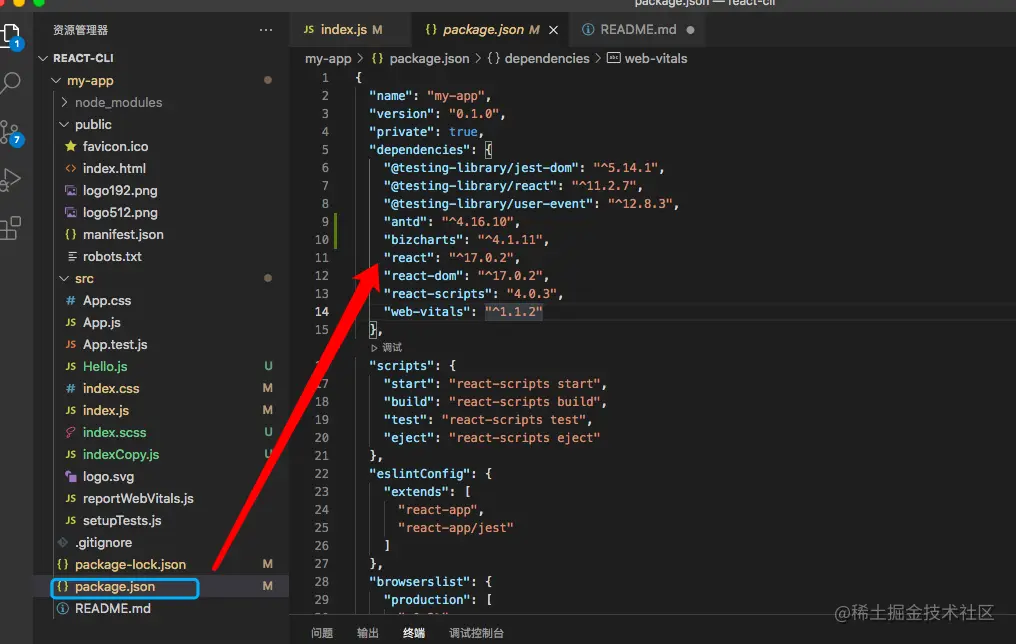Click the "antd" dependency line
The height and width of the screenshot is (644, 1016).
[x=452, y=222]
